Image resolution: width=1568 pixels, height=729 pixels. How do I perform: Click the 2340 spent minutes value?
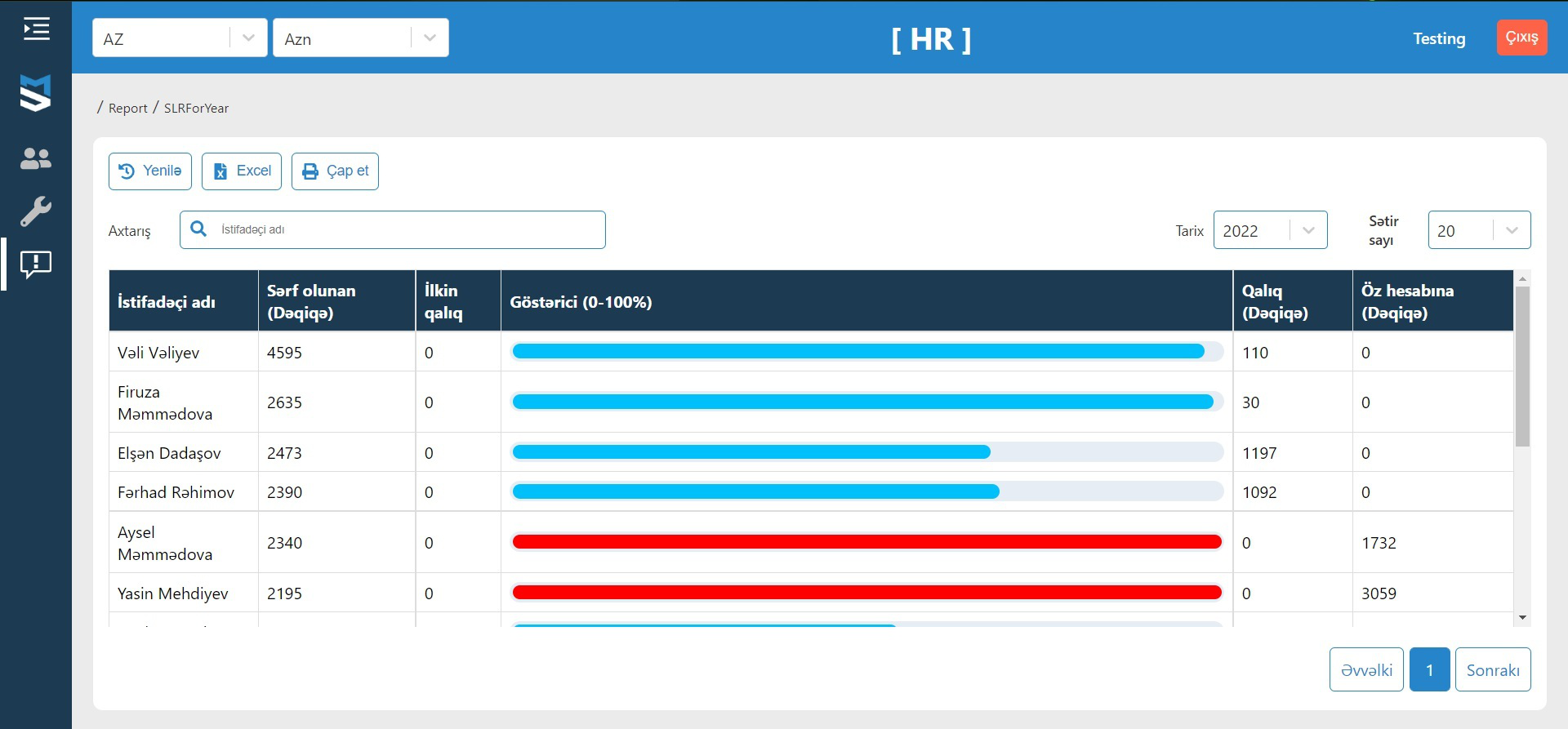click(x=284, y=543)
